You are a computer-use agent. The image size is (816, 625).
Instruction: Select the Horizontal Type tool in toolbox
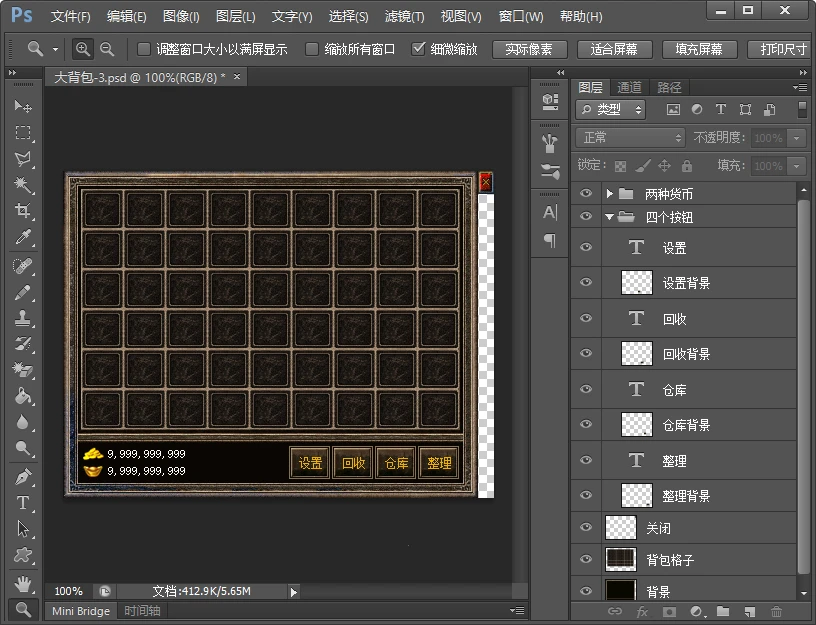(x=23, y=503)
